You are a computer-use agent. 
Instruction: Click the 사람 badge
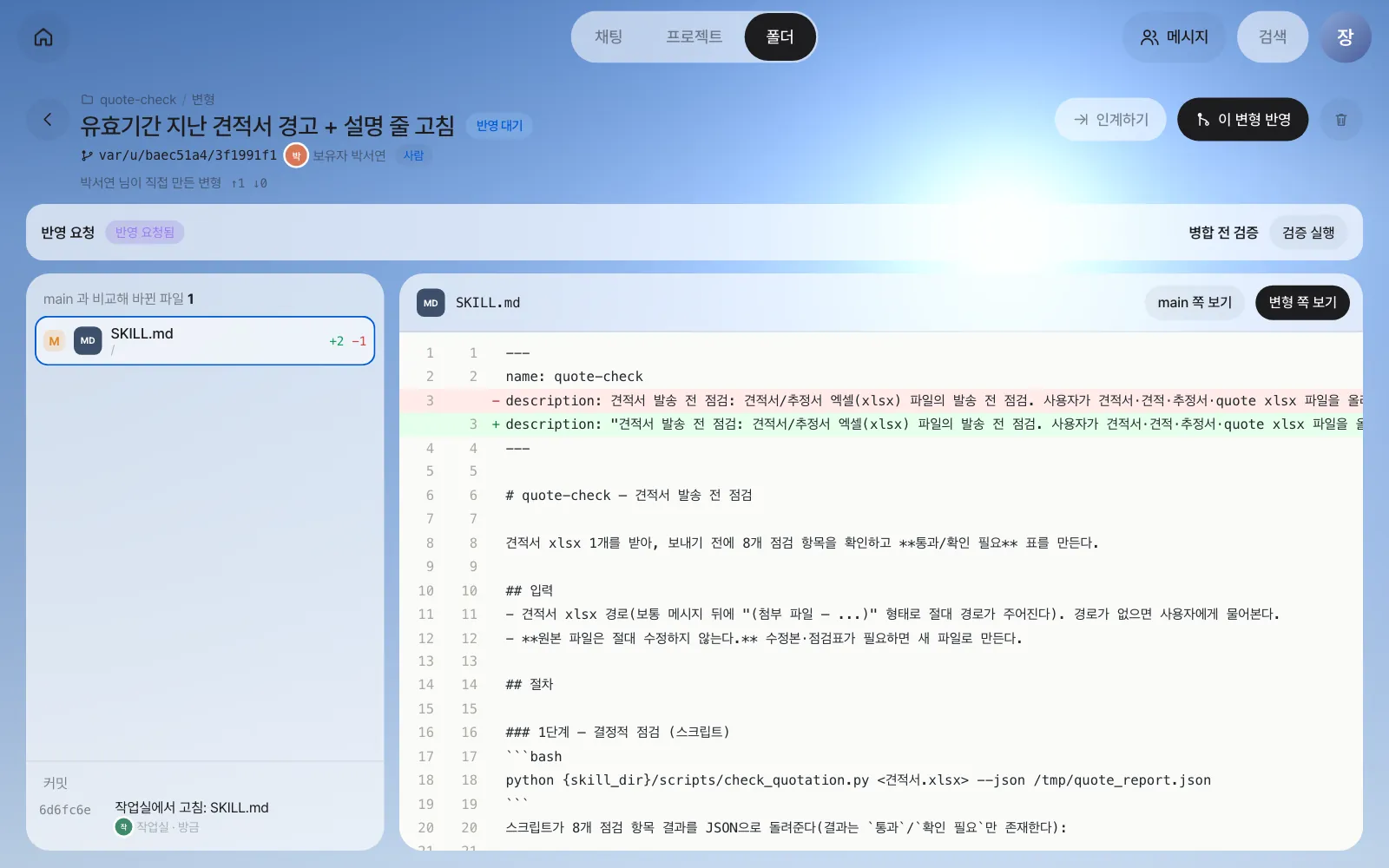point(413,155)
